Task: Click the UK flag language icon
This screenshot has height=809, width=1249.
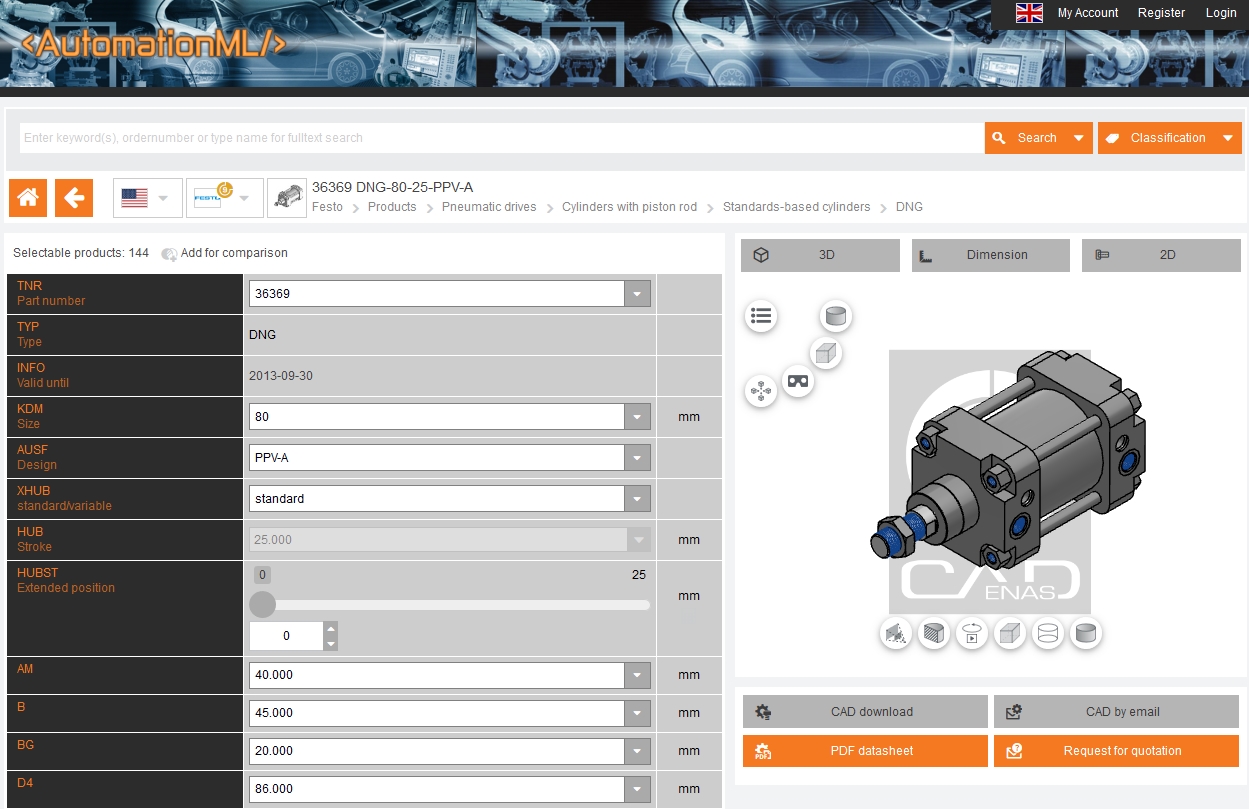Action: pyautogui.click(x=1029, y=13)
